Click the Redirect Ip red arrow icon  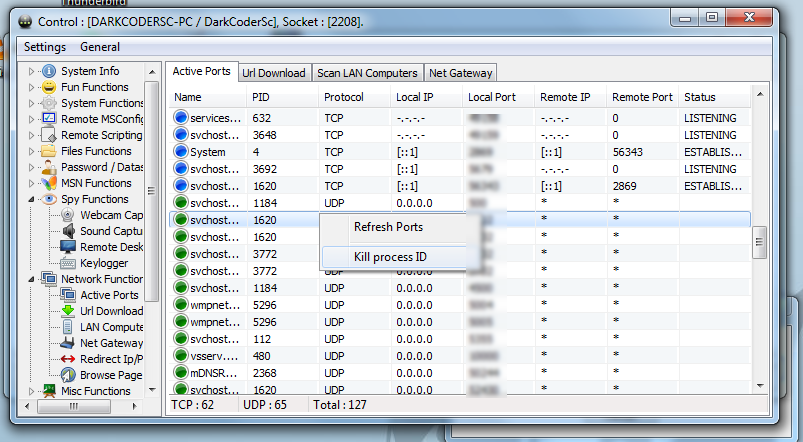click(68, 359)
